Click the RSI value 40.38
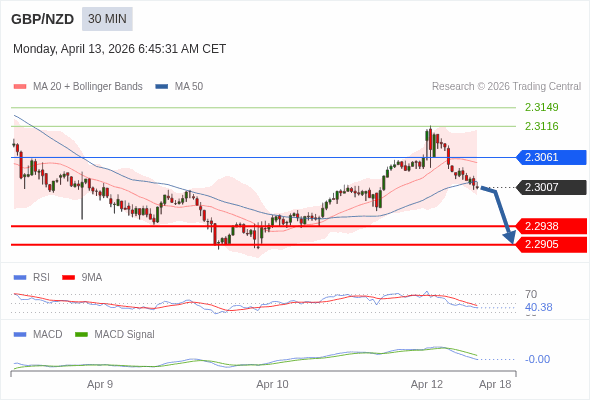Viewport: 590px width, 400px height. [x=538, y=307]
